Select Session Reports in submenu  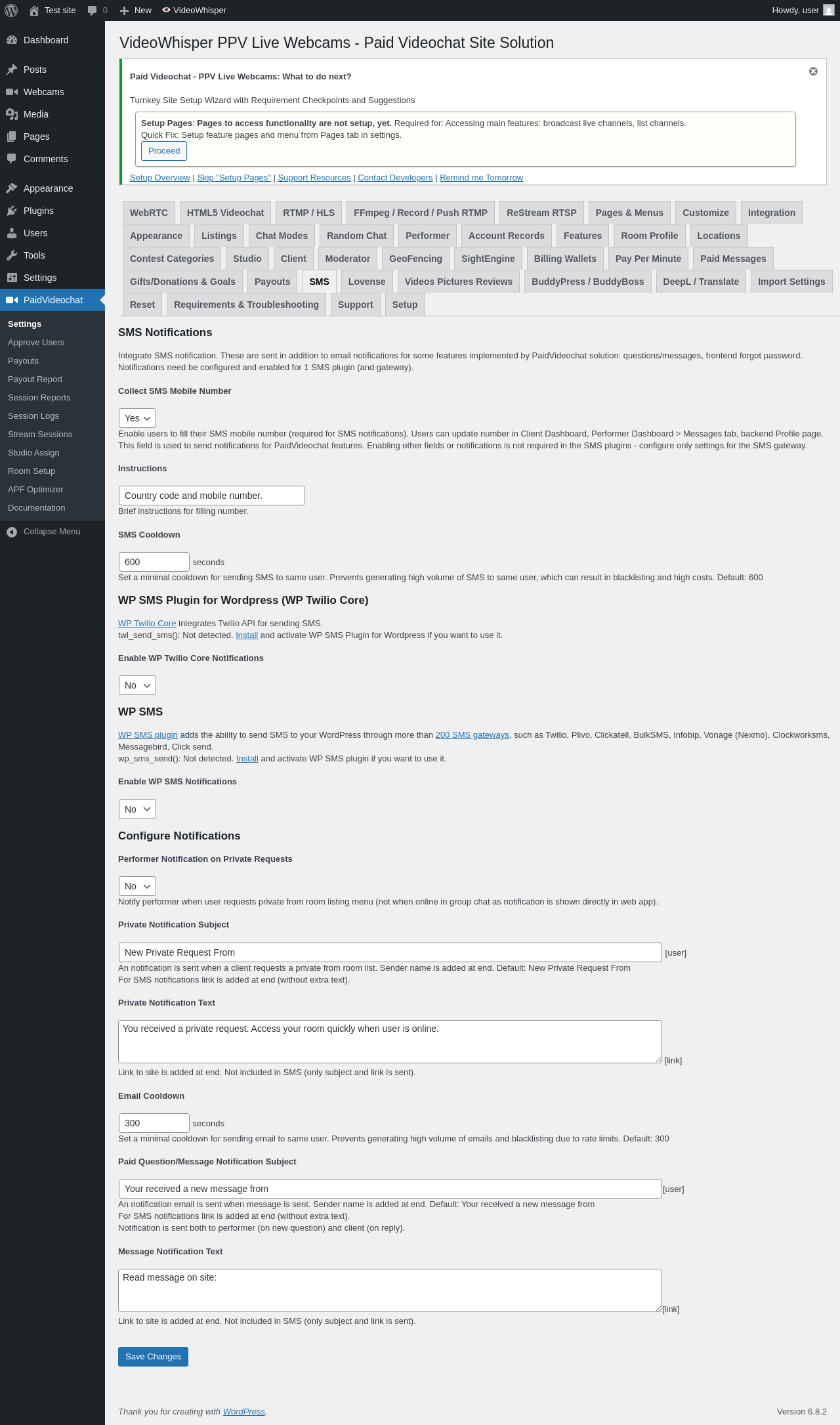pyautogui.click(x=39, y=398)
